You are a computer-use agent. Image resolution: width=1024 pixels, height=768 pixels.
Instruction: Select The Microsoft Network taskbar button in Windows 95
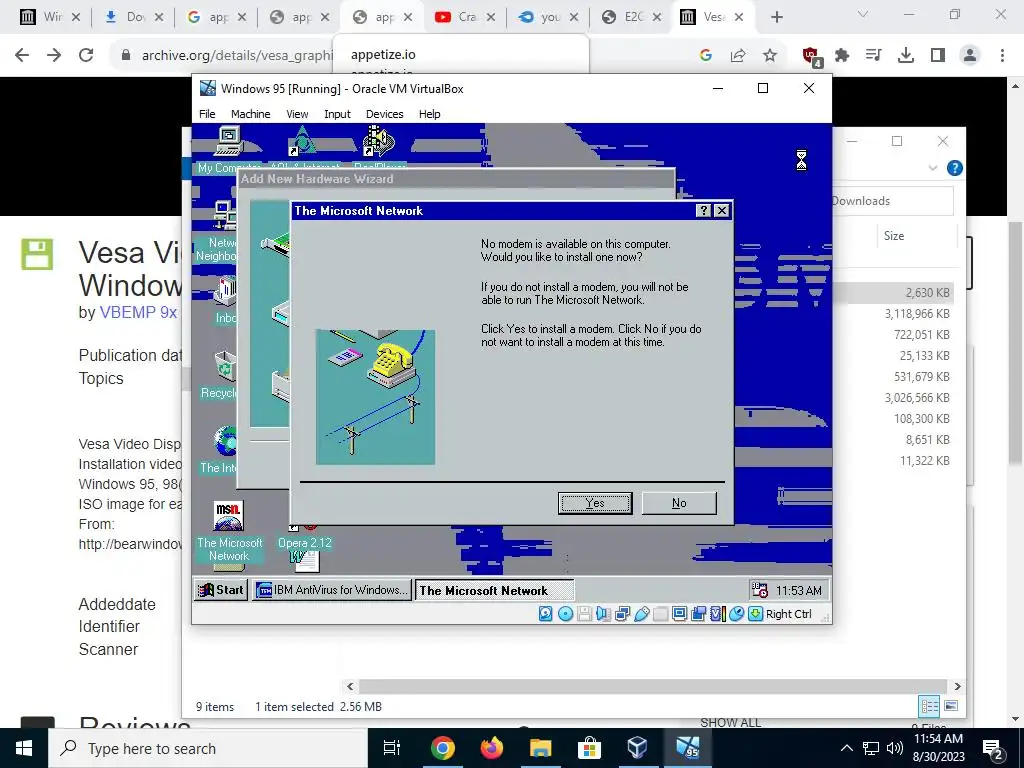[x=494, y=590]
